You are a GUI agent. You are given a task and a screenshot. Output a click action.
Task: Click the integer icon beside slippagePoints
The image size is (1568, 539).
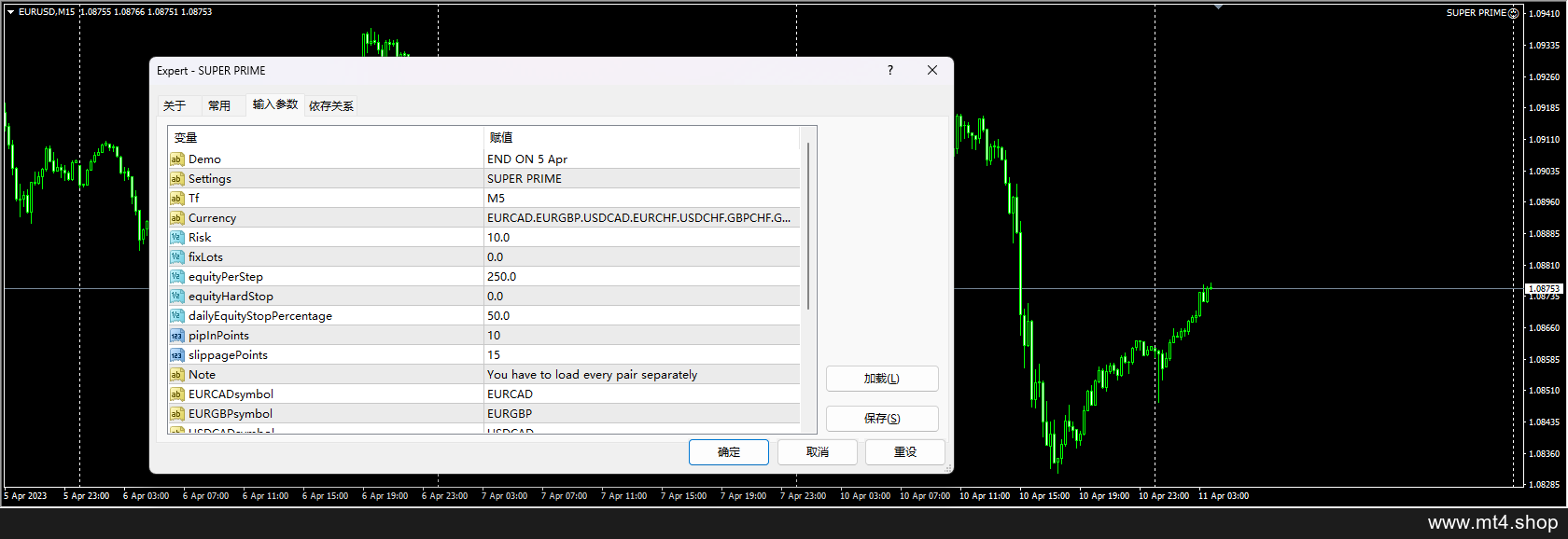[176, 355]
